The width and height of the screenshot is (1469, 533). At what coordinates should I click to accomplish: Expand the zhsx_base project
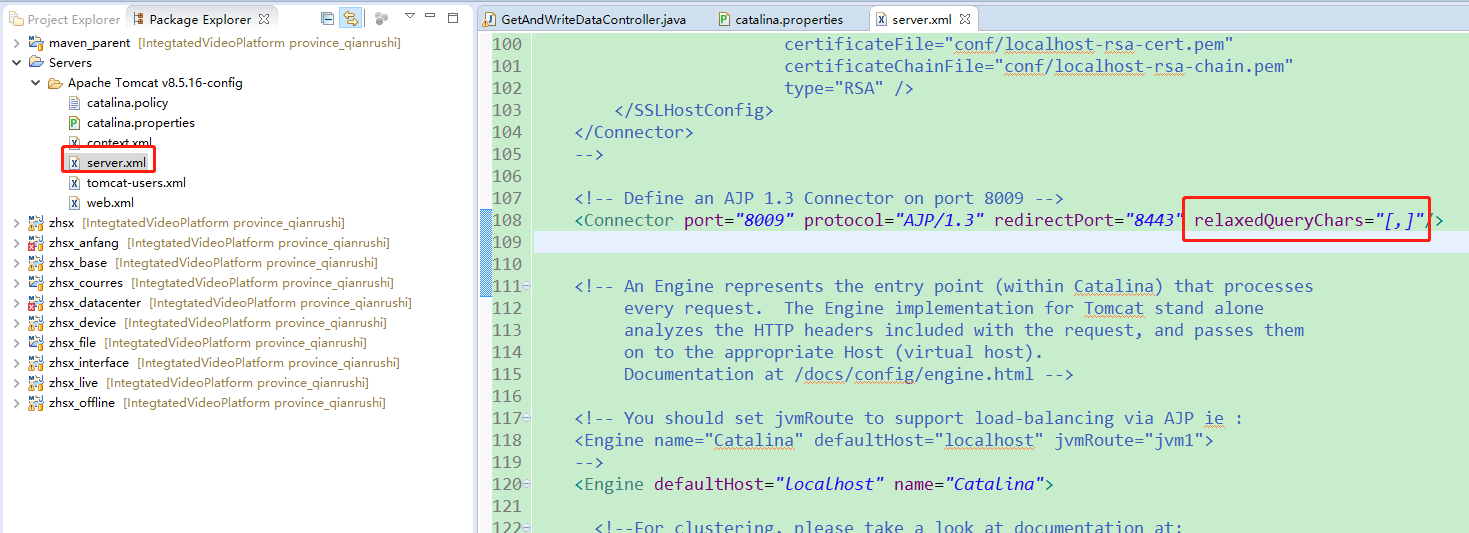tap(17, 262)
